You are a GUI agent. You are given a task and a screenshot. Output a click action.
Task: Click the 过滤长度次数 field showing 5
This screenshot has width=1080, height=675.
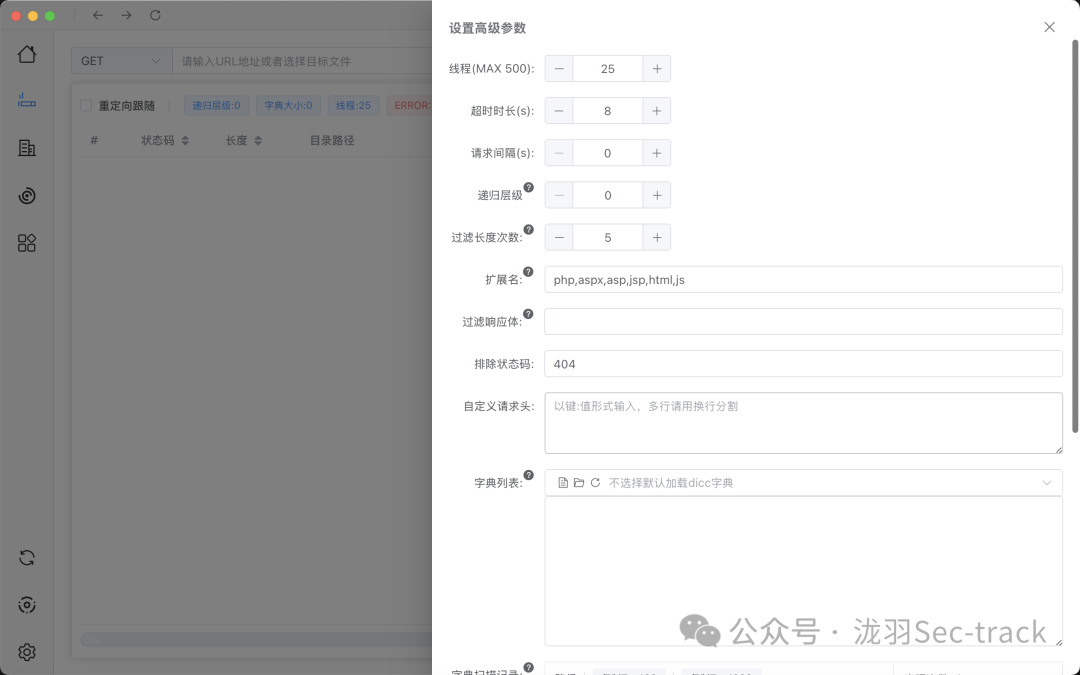(x=608, y=238)
